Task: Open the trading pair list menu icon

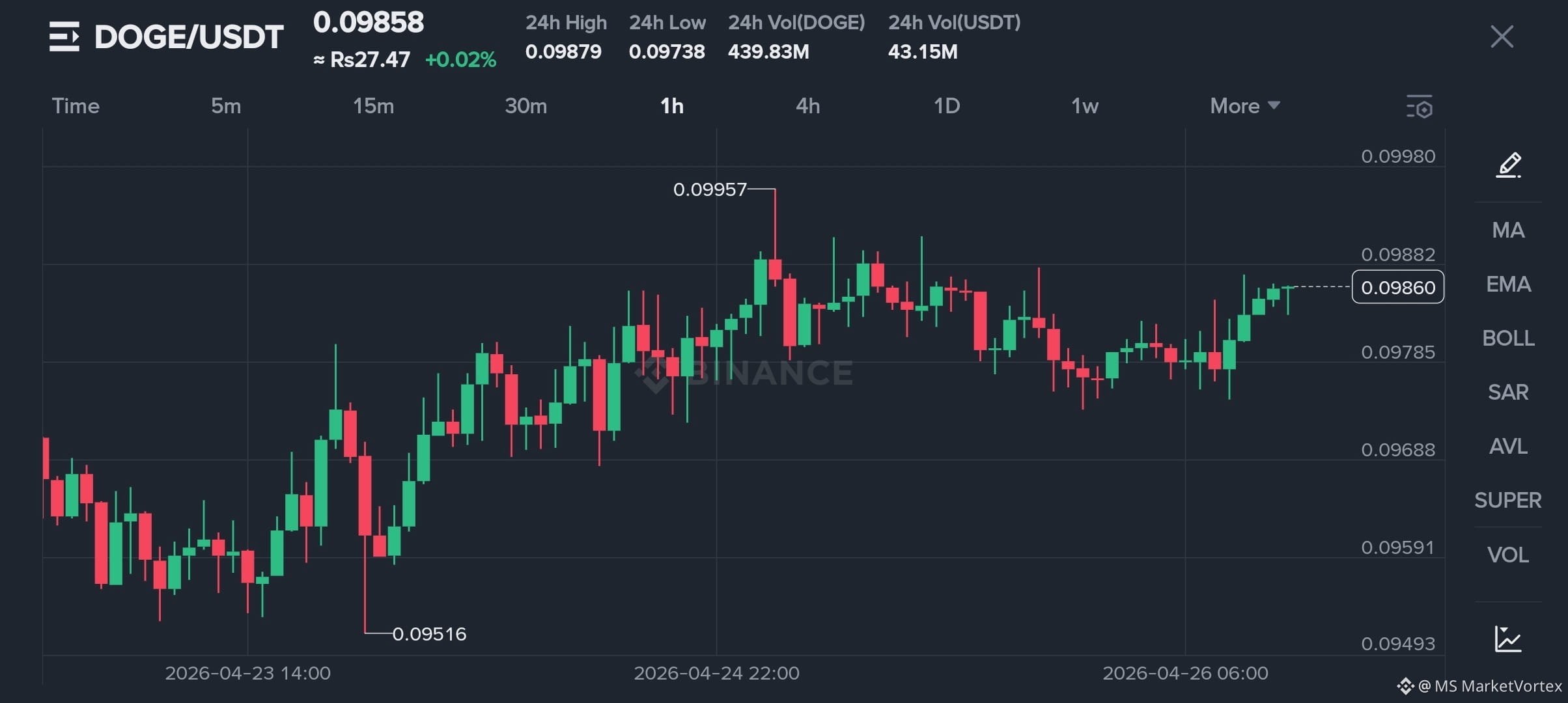Action: (x=64, y=36)
